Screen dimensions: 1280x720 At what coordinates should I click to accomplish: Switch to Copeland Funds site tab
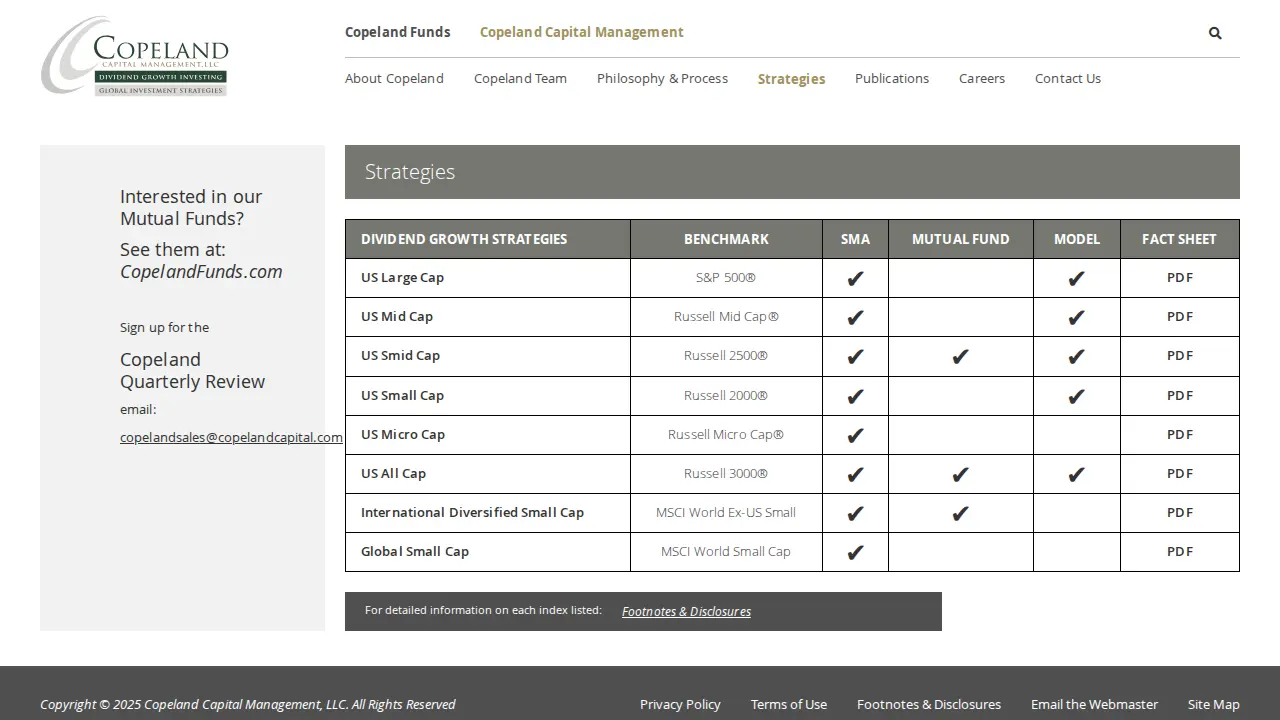[398, 32]
